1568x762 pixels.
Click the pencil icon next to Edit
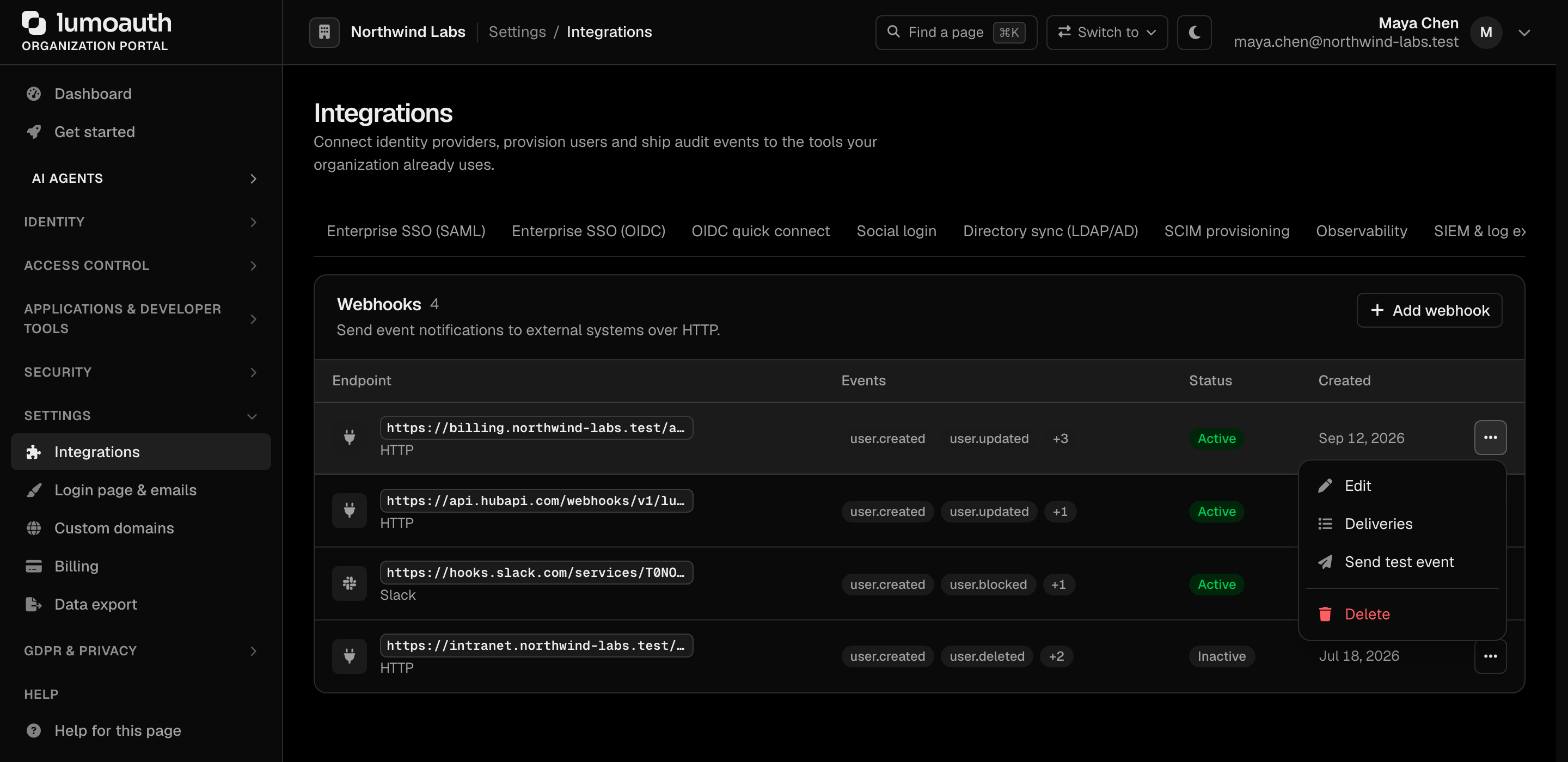1325,486
